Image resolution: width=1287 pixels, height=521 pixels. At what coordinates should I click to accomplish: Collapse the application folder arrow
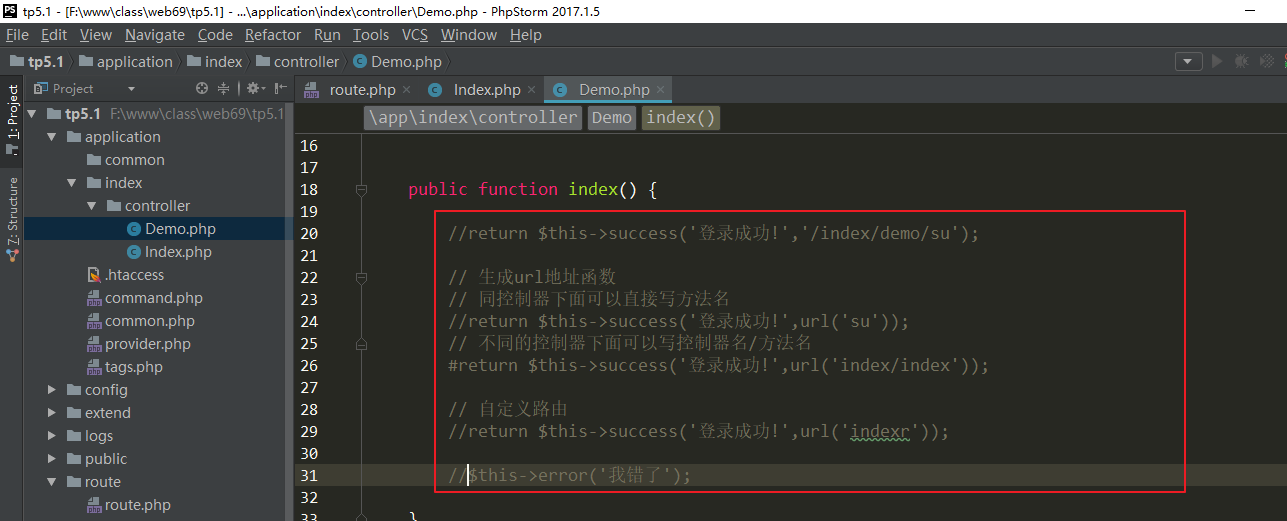(51, 137)
